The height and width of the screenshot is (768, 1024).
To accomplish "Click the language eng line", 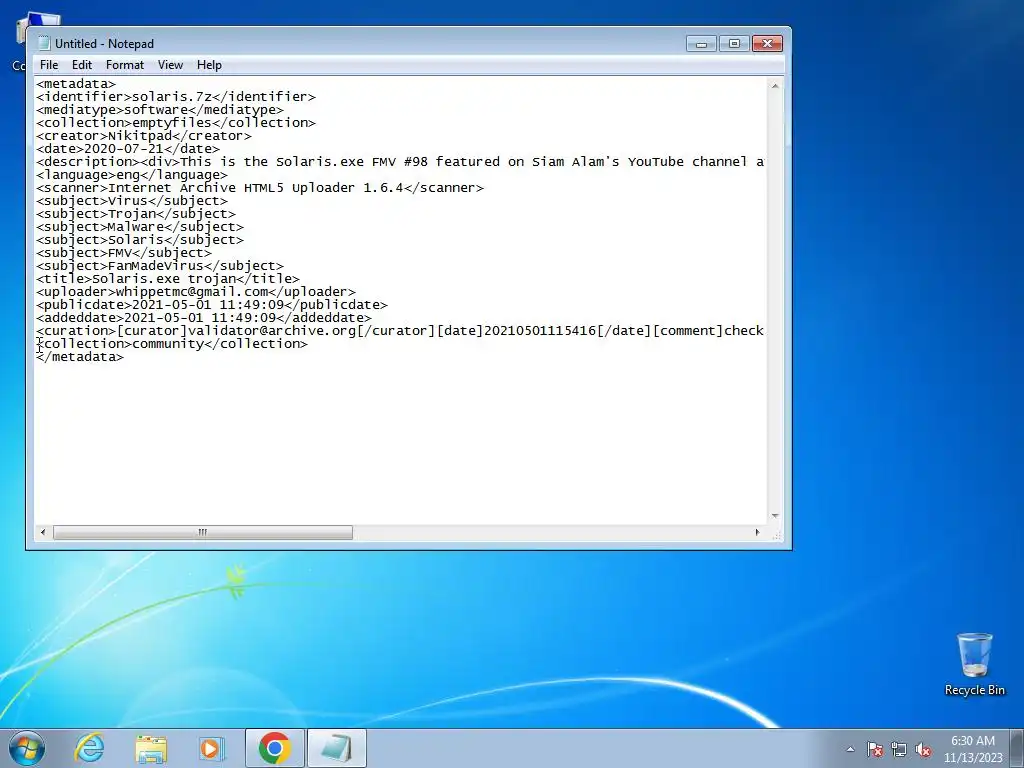I will [x=132, y=175].
